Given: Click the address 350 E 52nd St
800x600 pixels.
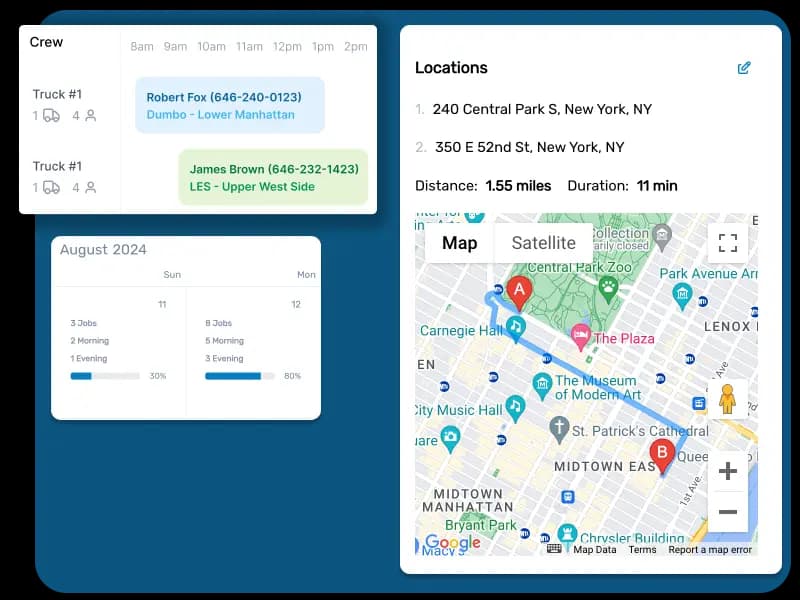Looking at the screenshot, I should coord(530,147).
